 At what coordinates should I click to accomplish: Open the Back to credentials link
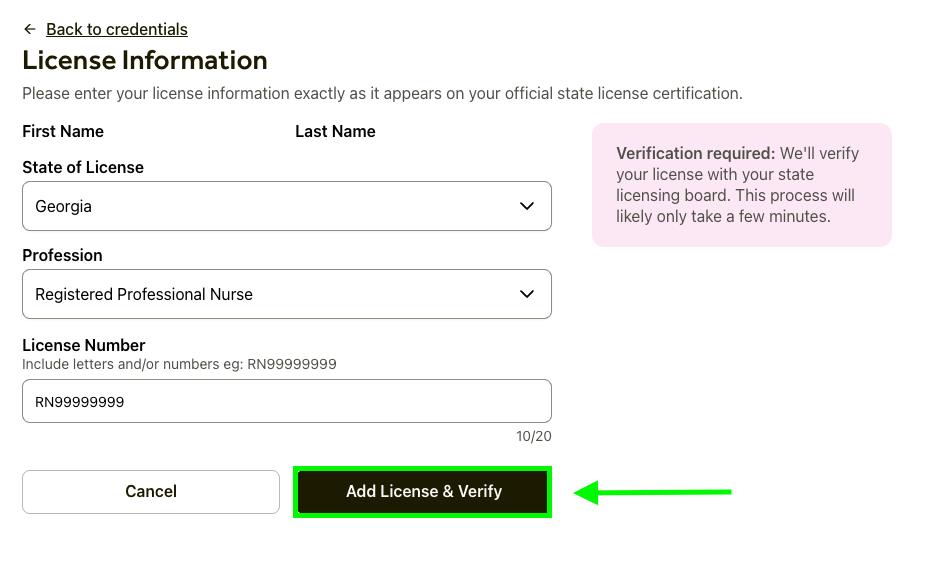pos(117,29)
